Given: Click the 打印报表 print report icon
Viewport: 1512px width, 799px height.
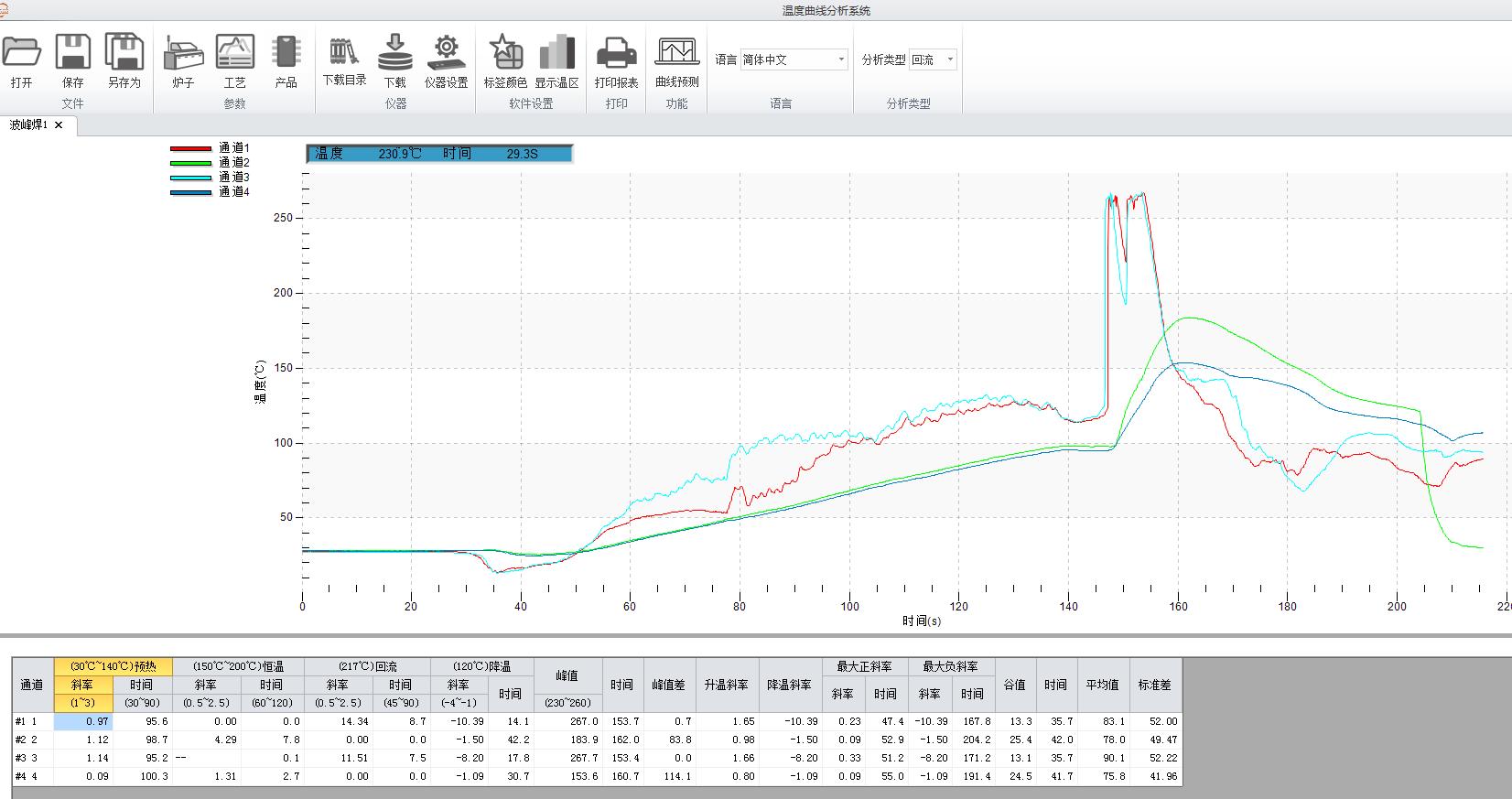Looking at the screenshot, I should (x=617, y=53).
